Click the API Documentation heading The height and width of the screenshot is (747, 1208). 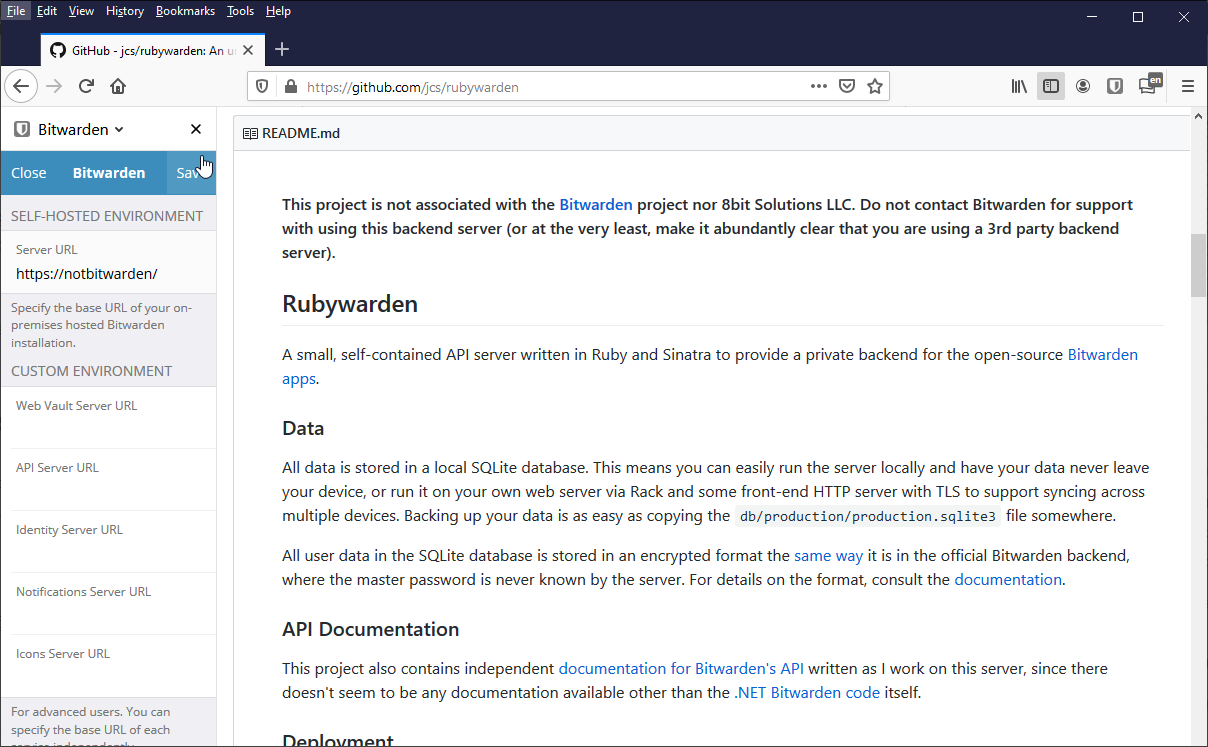coord(371,629)
